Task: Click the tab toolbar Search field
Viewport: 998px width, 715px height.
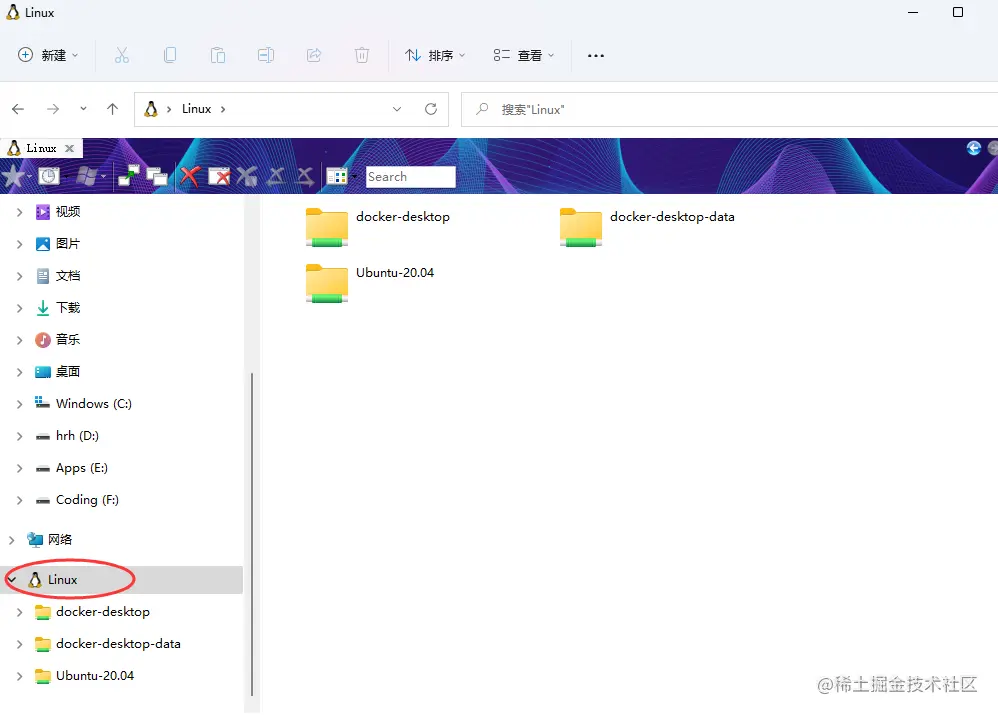Action: (x=411, y=177)
